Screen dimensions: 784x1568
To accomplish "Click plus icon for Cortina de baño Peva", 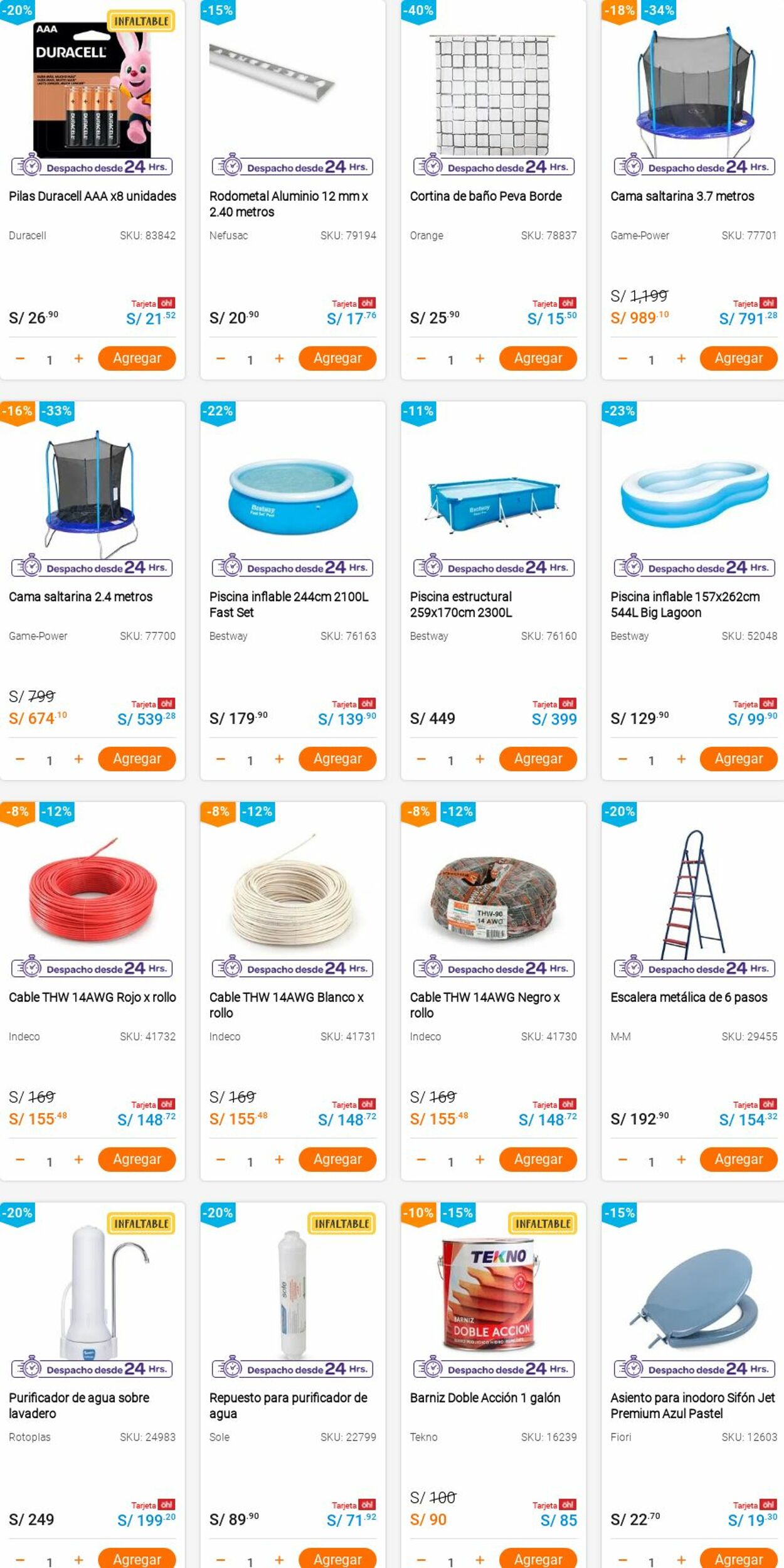I will pyautogui.click(x=480, y=358).
